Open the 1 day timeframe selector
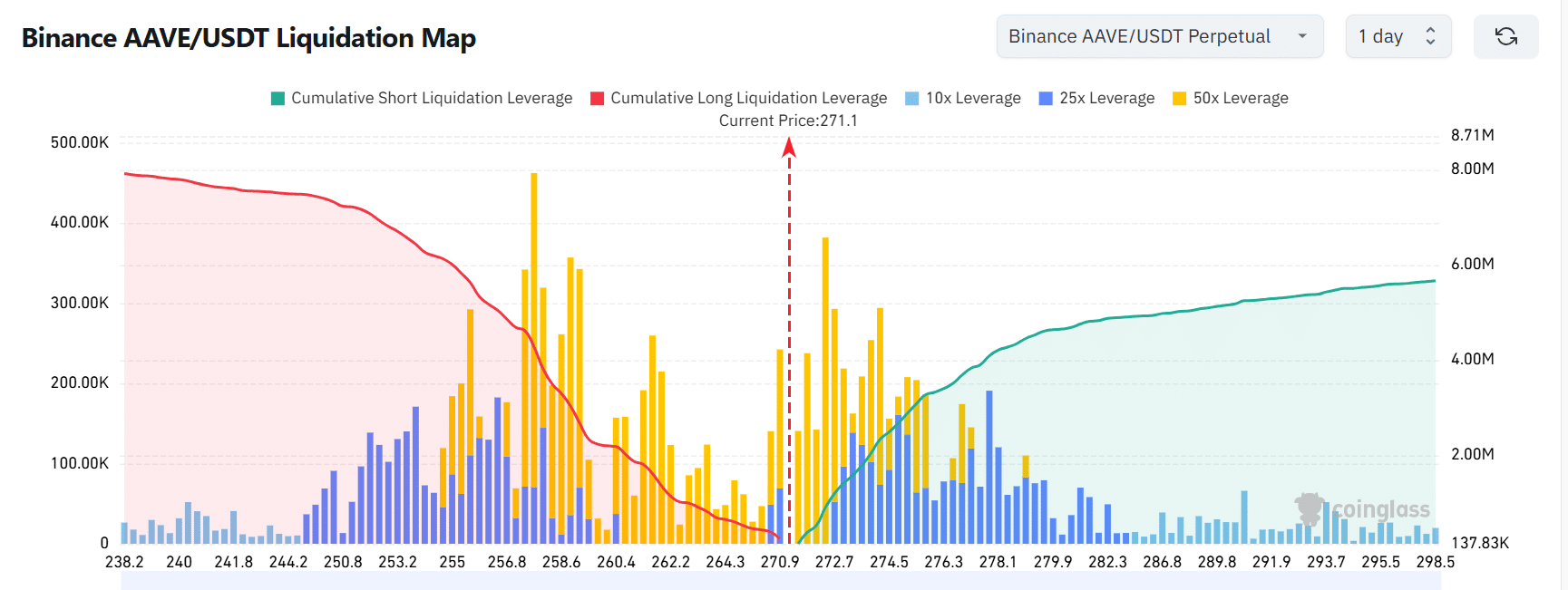 (1398, 36)
